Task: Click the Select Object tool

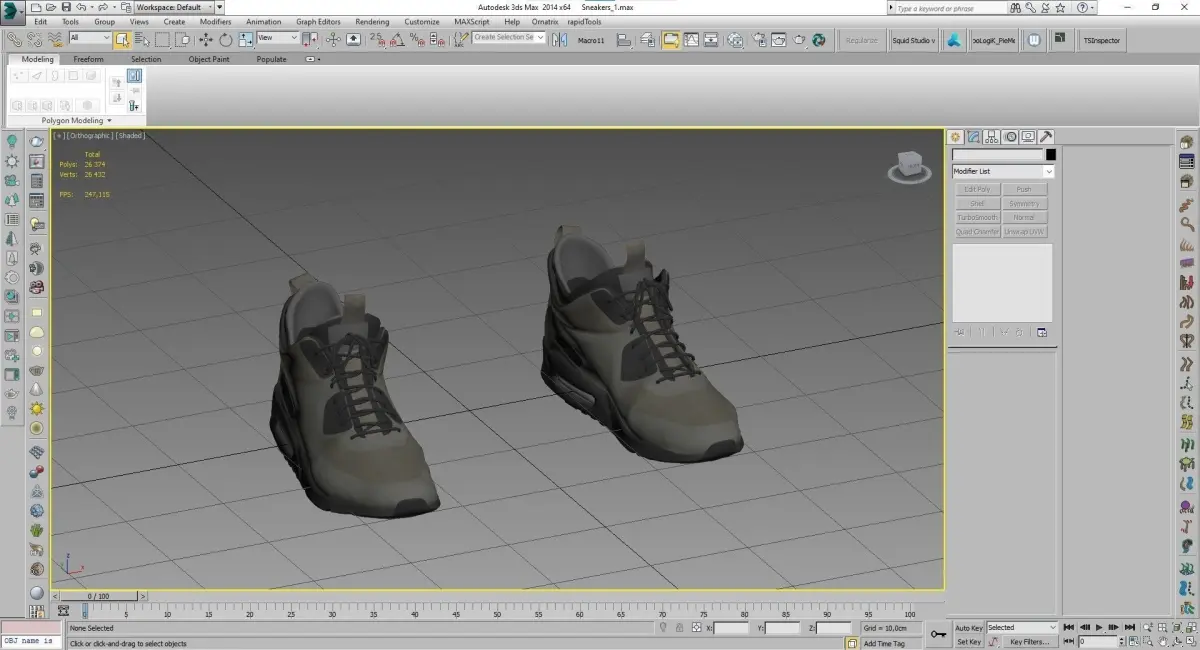Action: tap(121, 40)
